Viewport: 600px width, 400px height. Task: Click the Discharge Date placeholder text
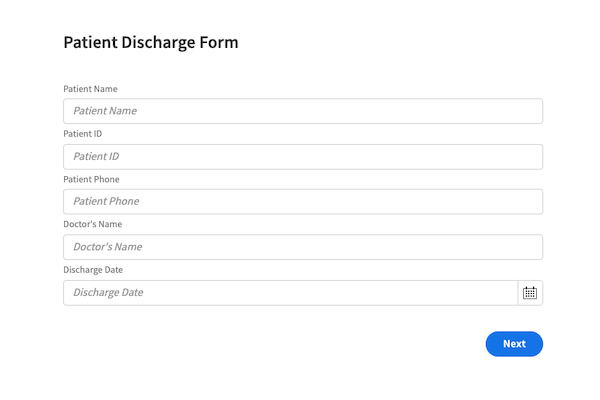pos(108,292)
